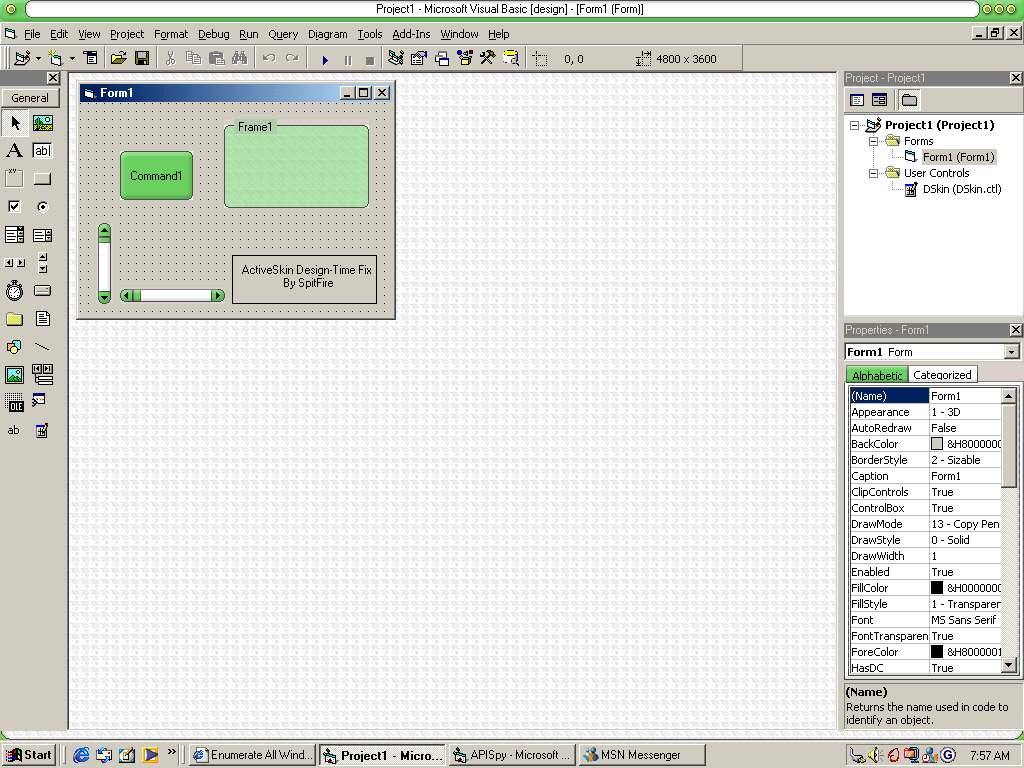
Task: Select the CheckBox control in the toolbox
Action: coord(14,207)
